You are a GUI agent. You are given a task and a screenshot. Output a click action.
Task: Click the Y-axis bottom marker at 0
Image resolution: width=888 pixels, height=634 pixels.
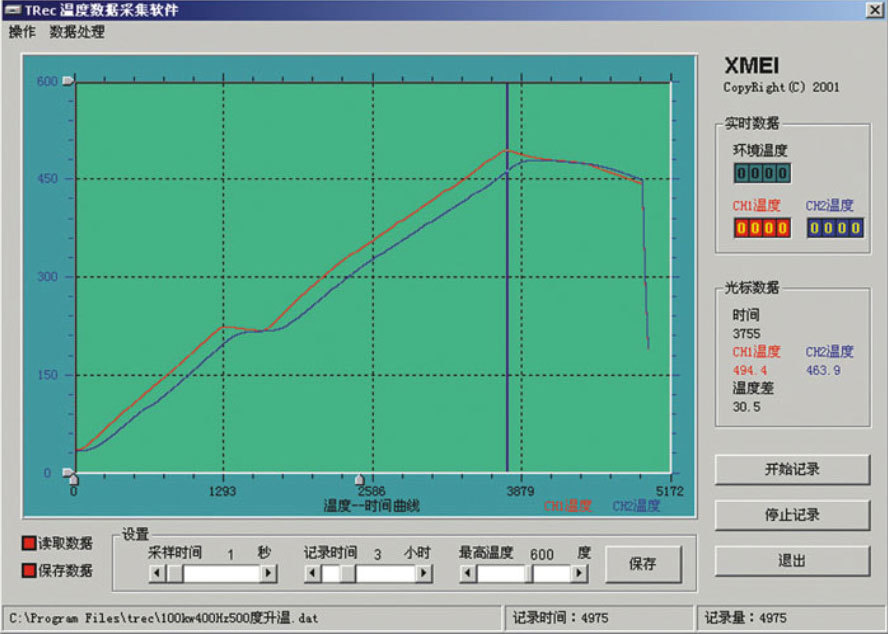click(68, 472)
